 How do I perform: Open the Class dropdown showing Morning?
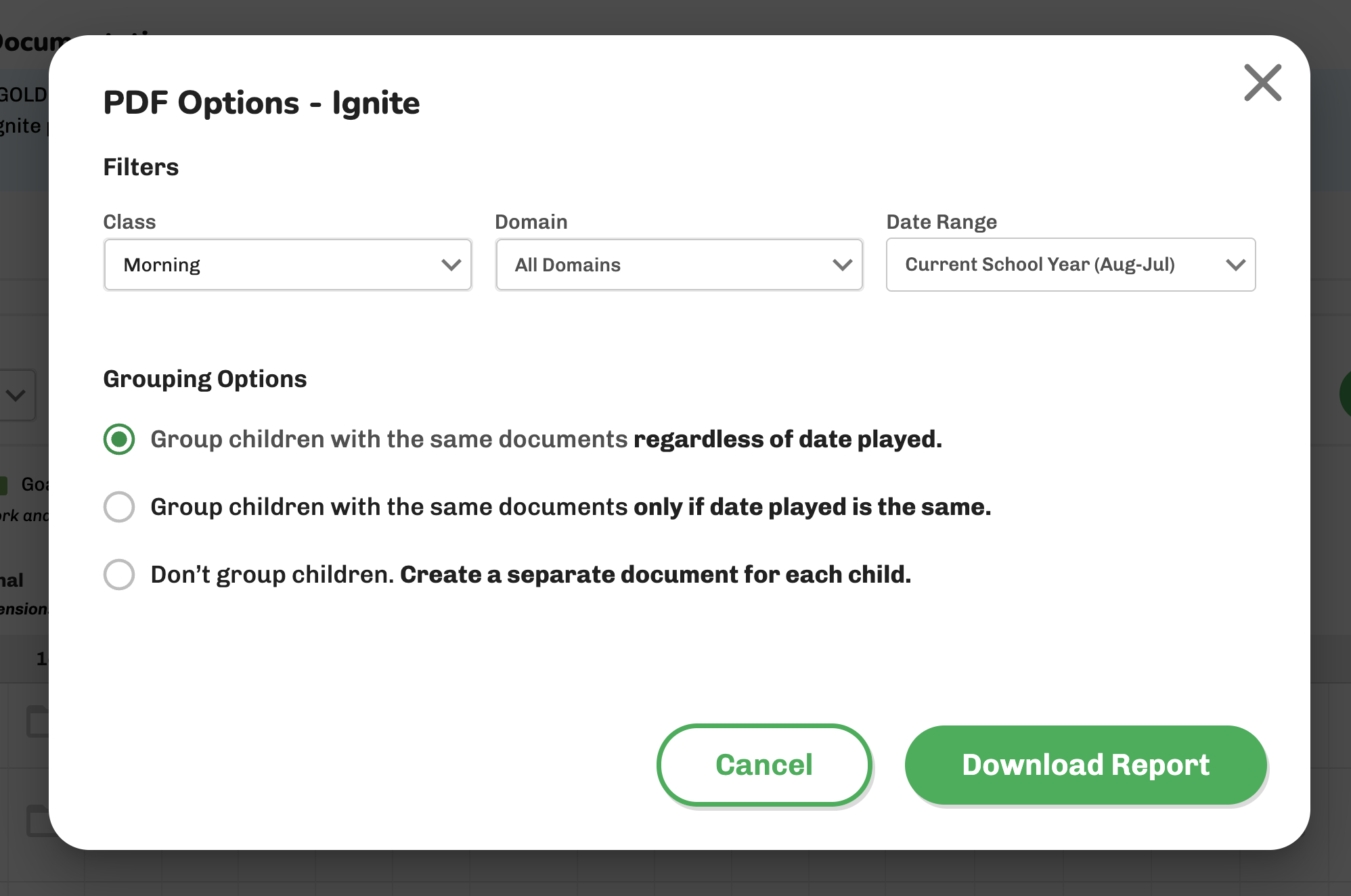288,265
